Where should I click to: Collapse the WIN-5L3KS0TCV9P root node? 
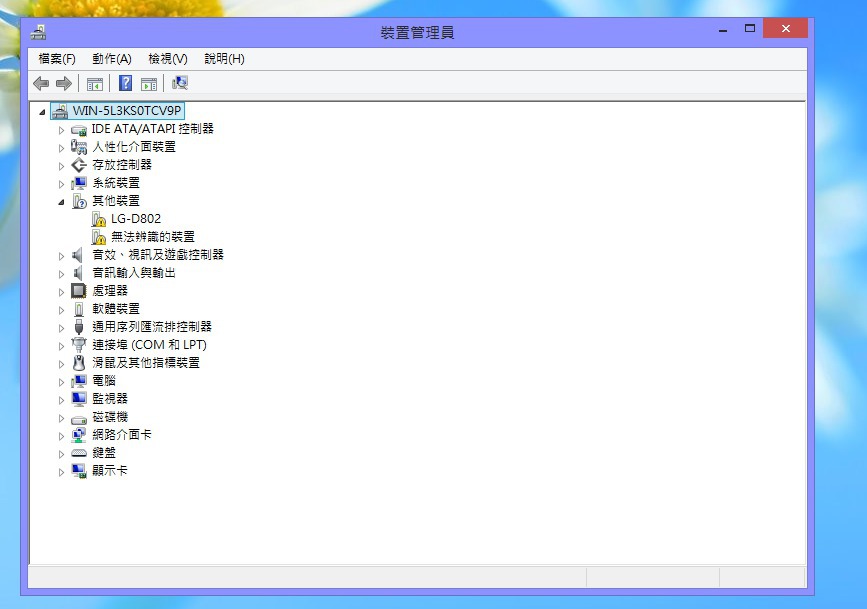(42, 112)
